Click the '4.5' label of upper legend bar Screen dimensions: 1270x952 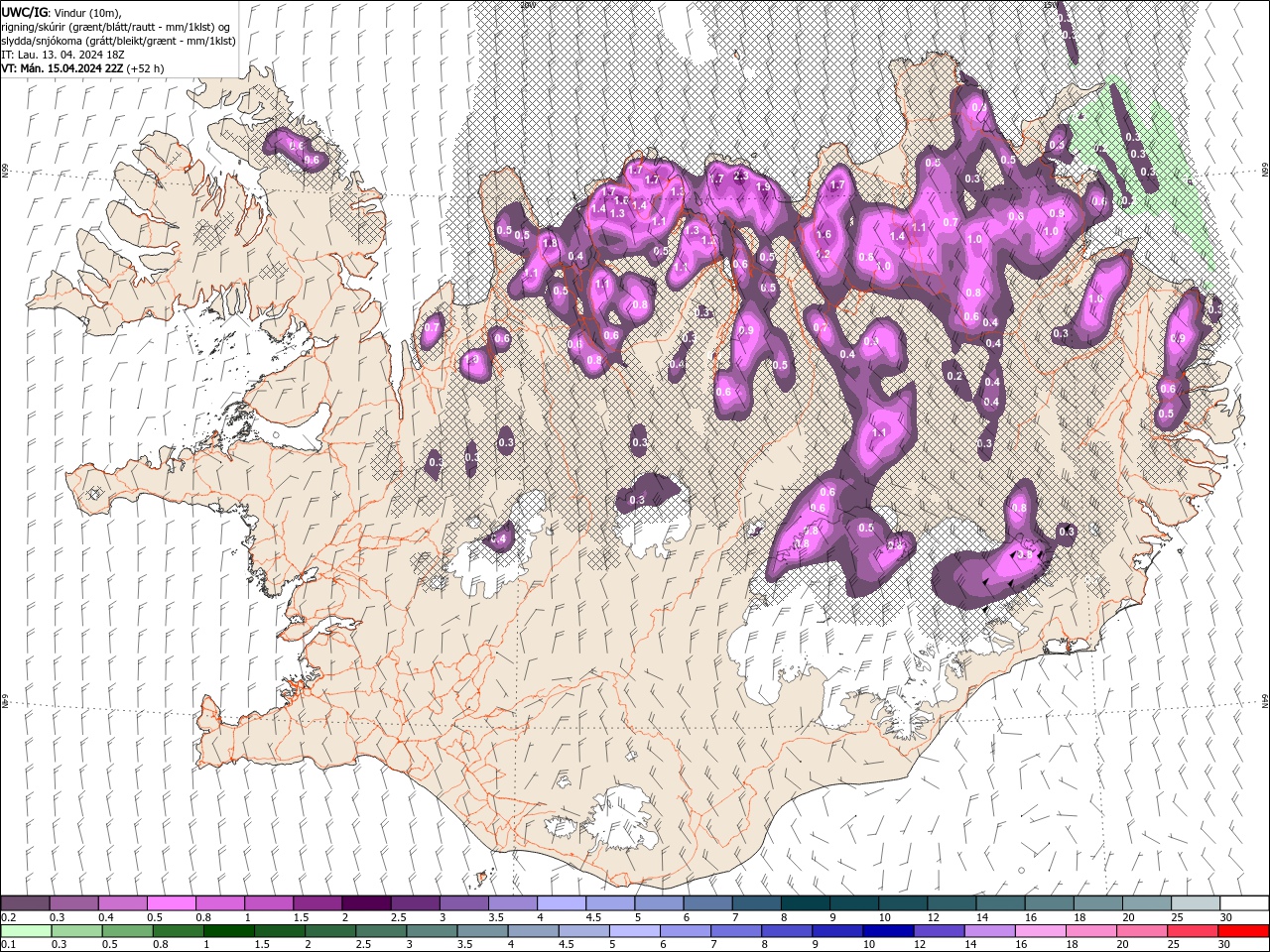point(593,917)
